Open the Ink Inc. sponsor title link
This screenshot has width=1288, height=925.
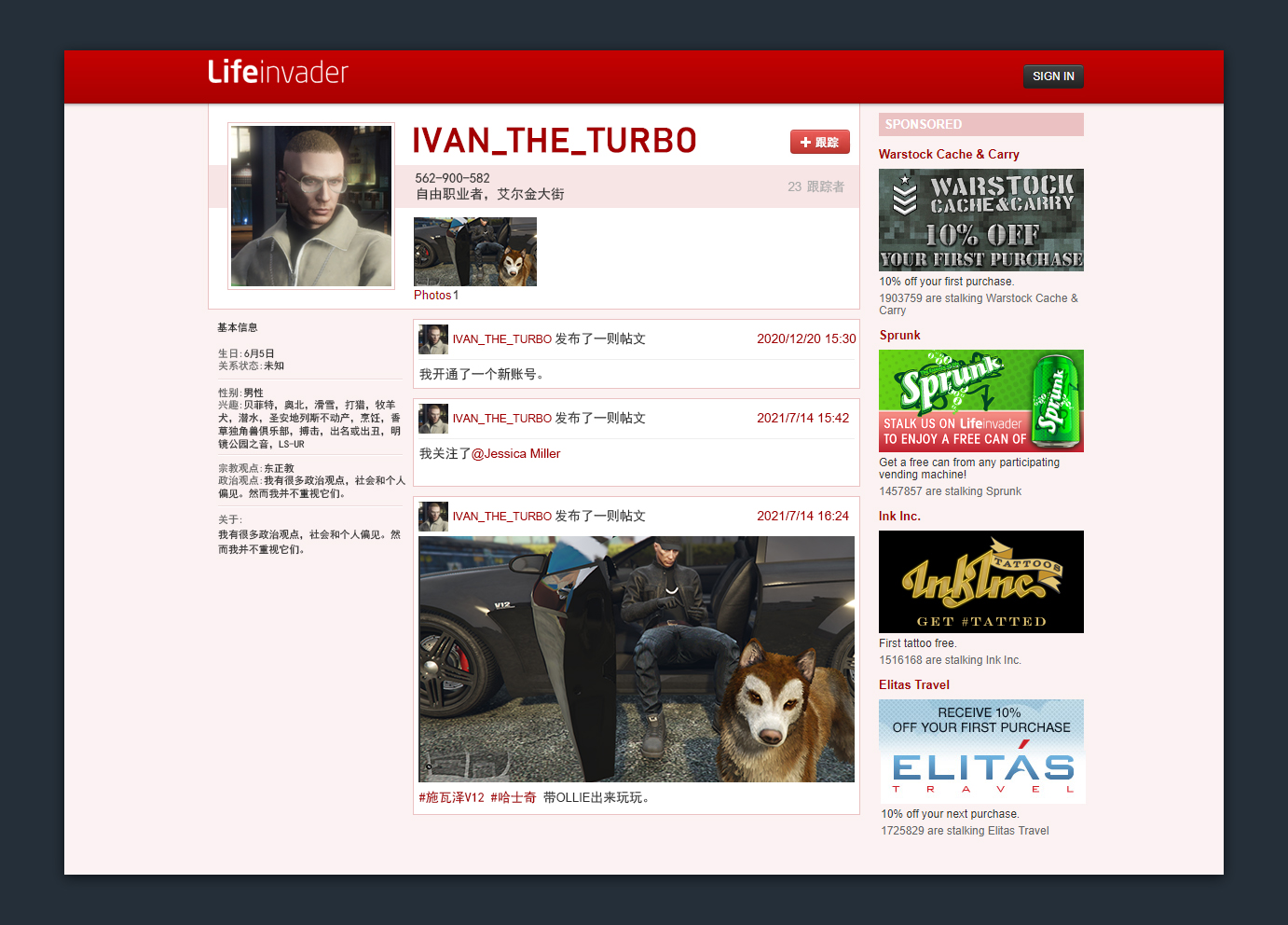(x=899, y=517)
